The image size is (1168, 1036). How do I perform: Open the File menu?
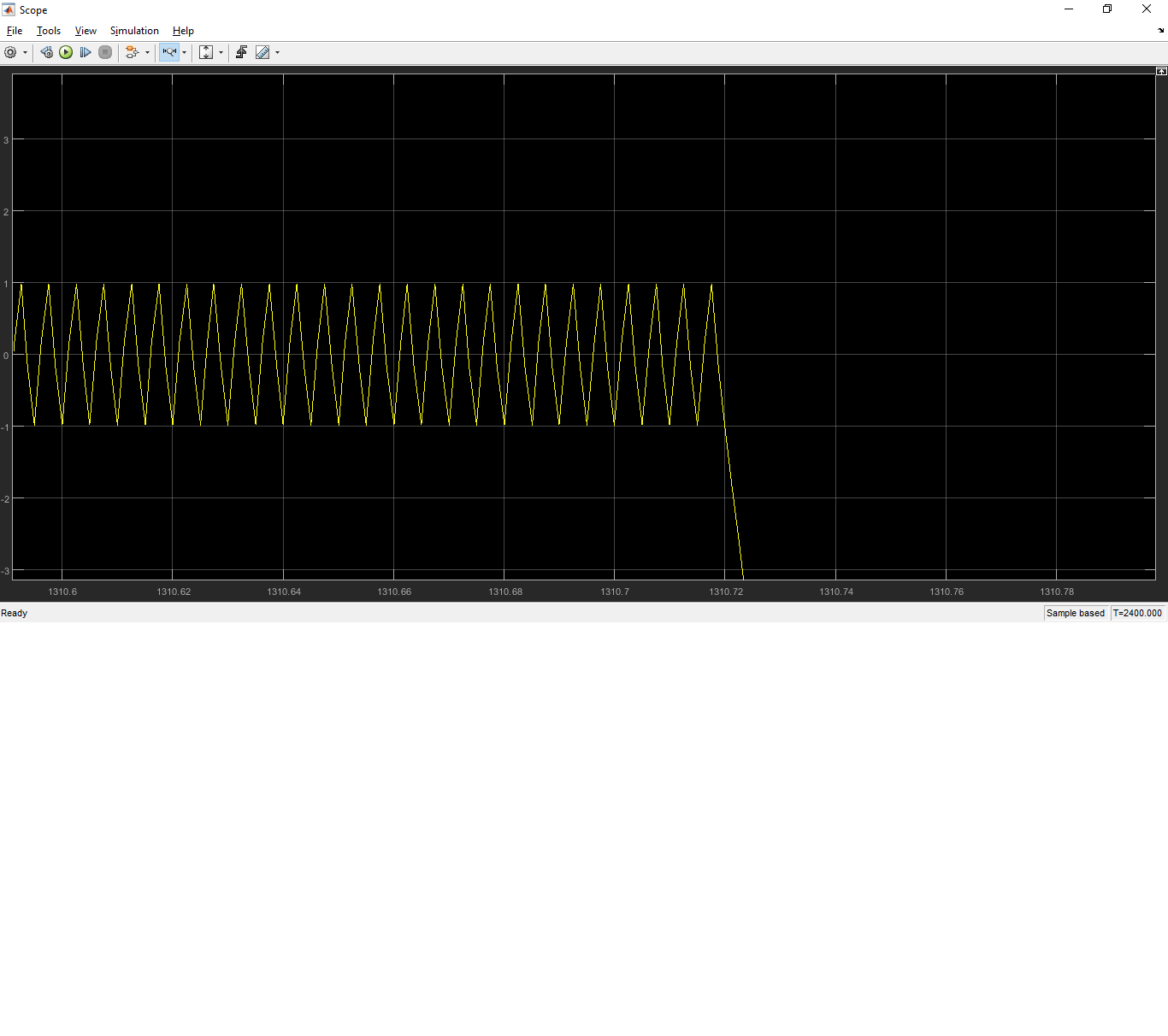15,31
